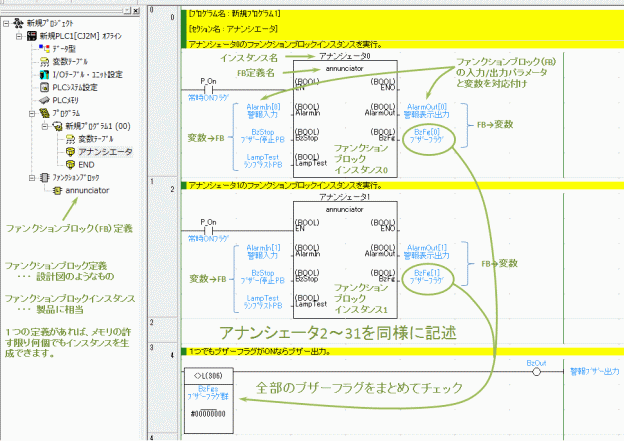Click LampTest parameter of アナンシエータ1 block

pyautogui.click(x=263, y=302)
